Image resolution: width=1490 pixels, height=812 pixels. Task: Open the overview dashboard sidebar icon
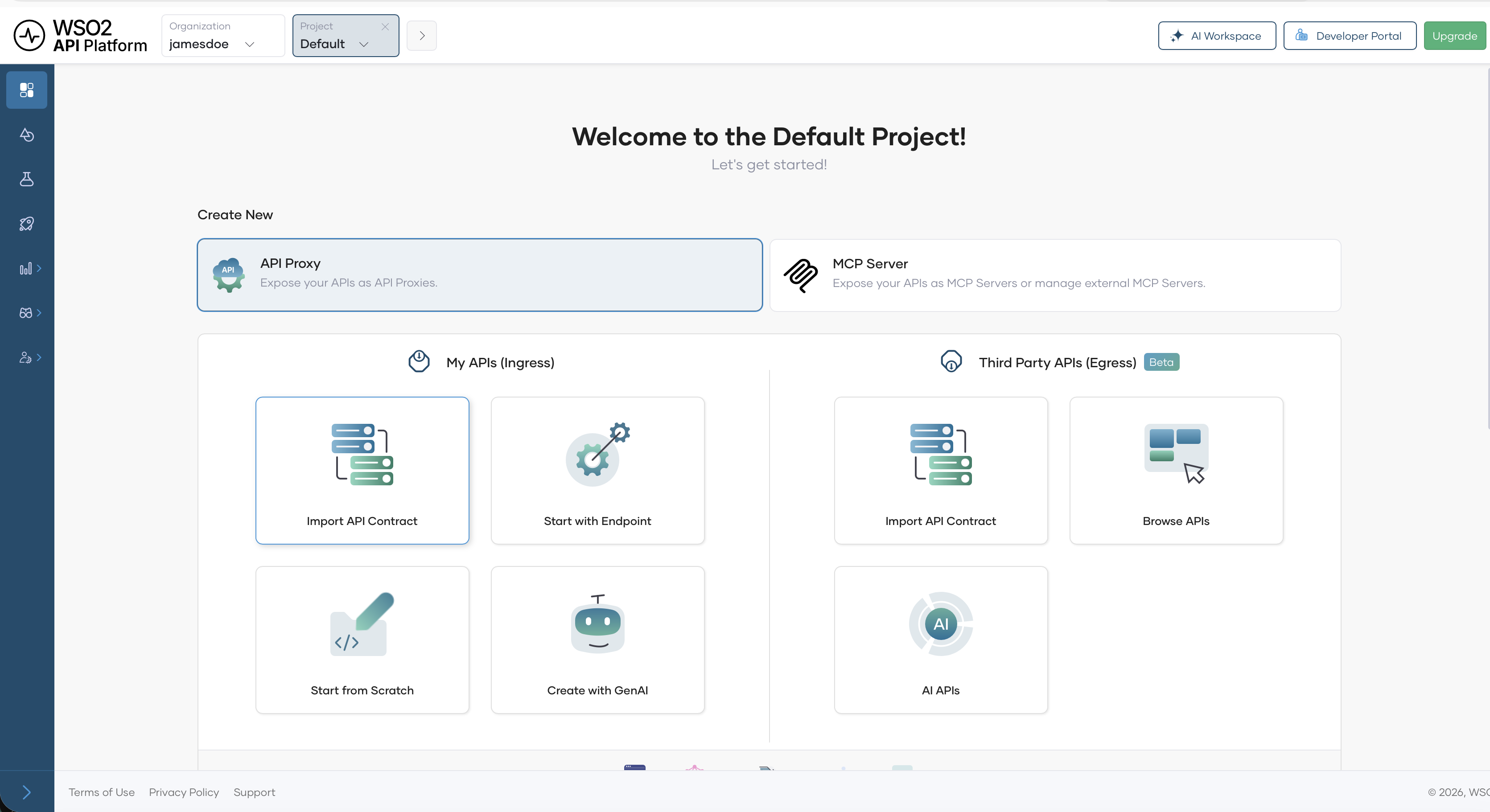tap(27, 90)
